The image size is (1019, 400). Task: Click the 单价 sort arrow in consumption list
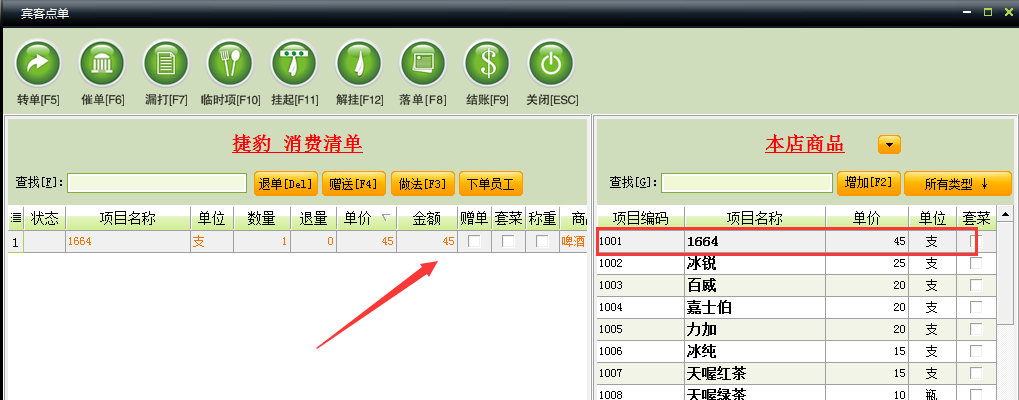(x=385, y=218)
